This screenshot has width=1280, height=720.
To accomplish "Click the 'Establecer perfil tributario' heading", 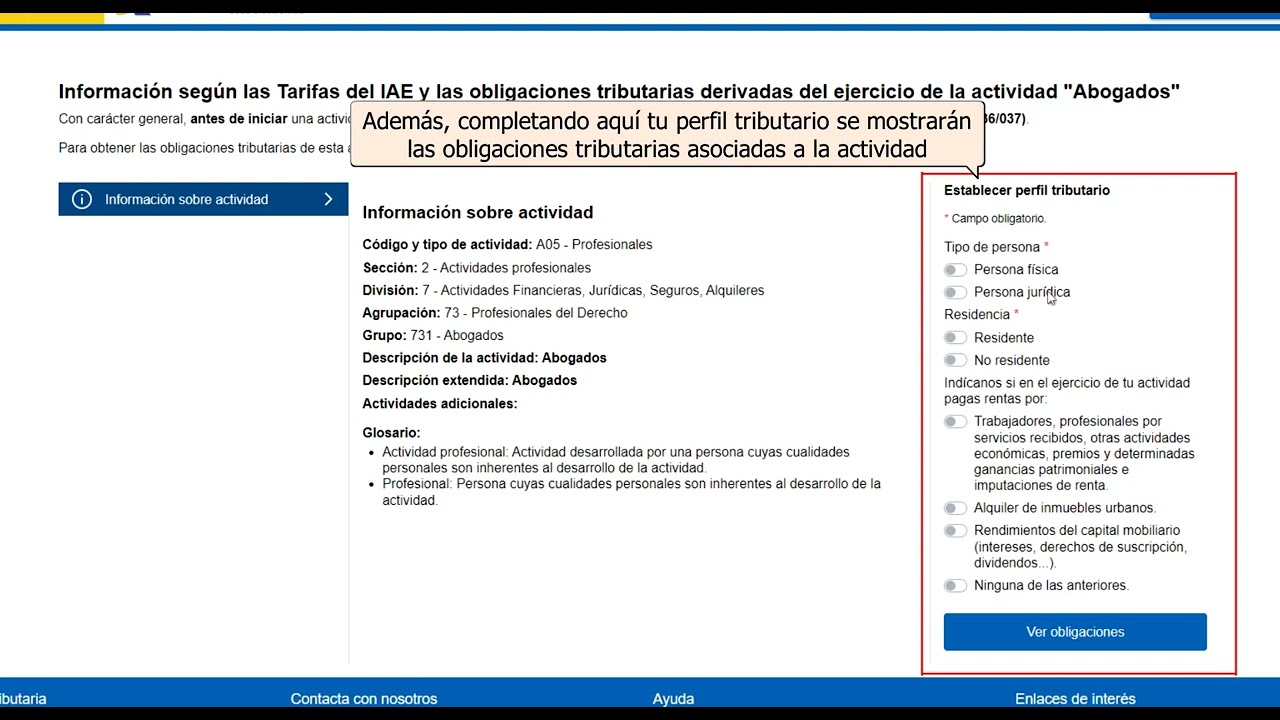I will tap(1027, 190).
